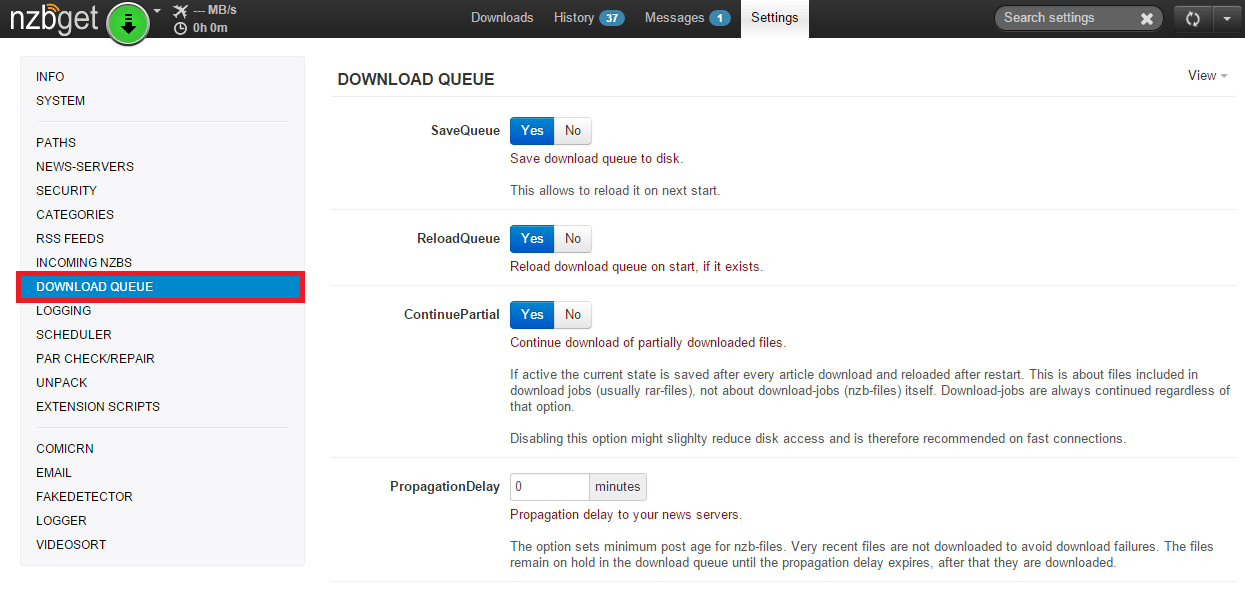Switch to the Downloads tab
The width and height of the screenshot is (1245, 593).
coord(502,18)
